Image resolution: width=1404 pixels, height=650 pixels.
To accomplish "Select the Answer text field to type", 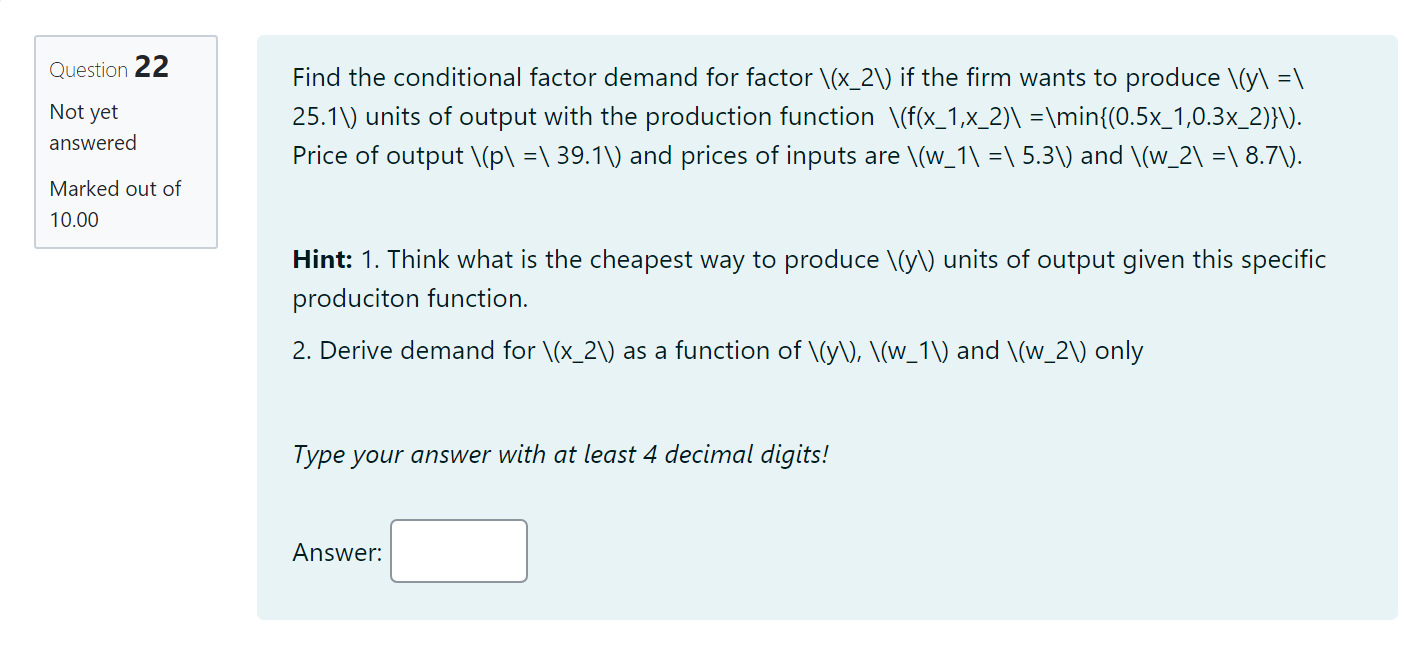I will 458,551.
